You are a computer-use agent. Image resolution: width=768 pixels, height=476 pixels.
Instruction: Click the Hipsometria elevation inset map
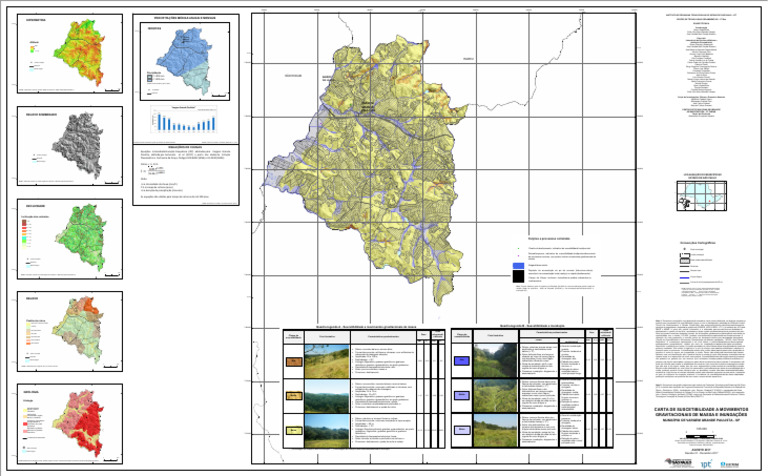click(70, 53)
